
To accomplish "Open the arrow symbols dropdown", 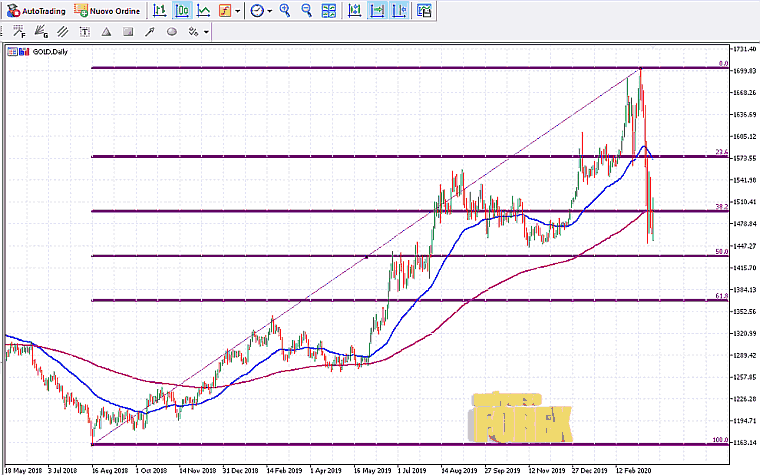I will click(x=206, y=31).
